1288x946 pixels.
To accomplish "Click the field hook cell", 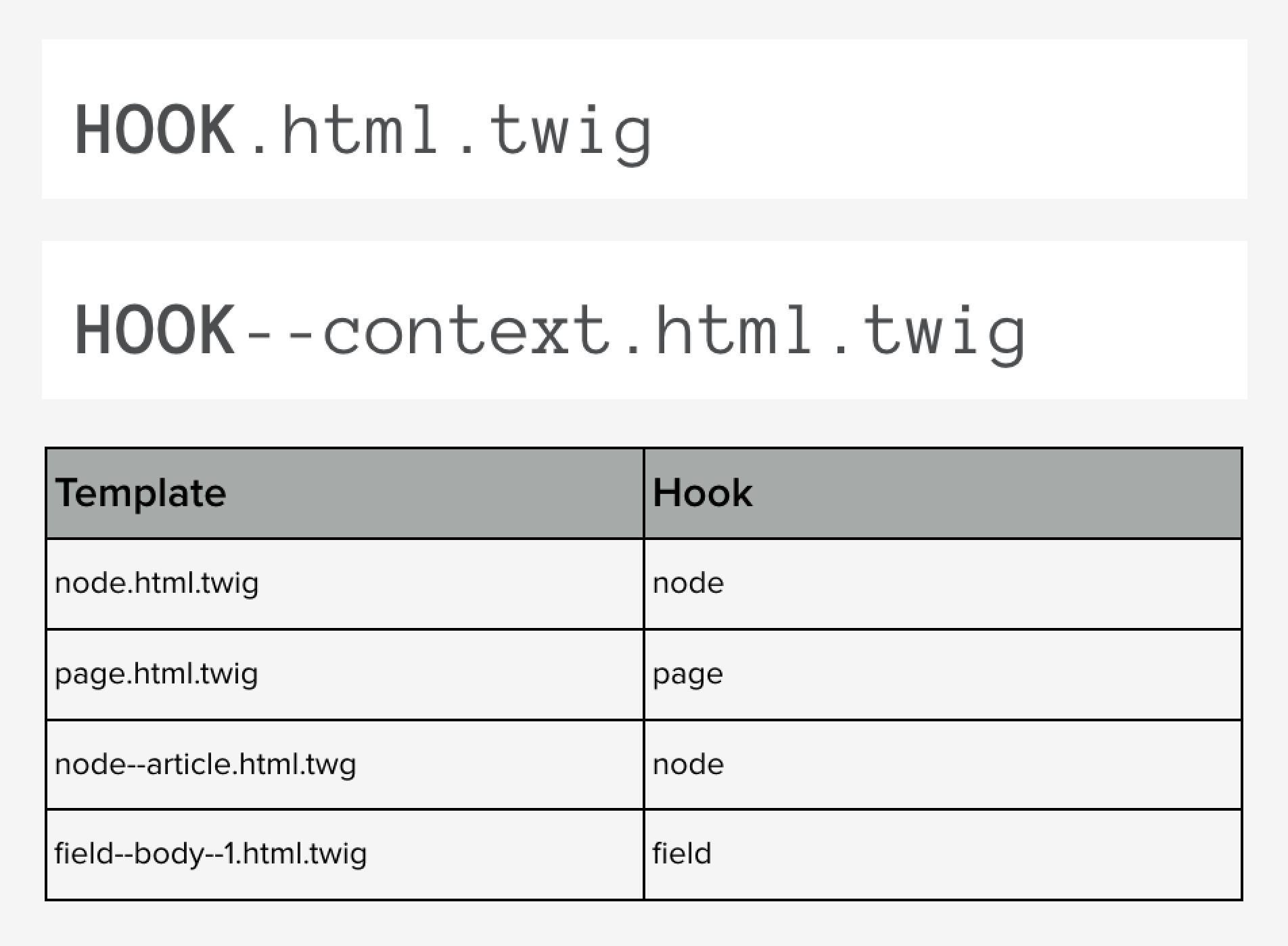I will 681,854.
